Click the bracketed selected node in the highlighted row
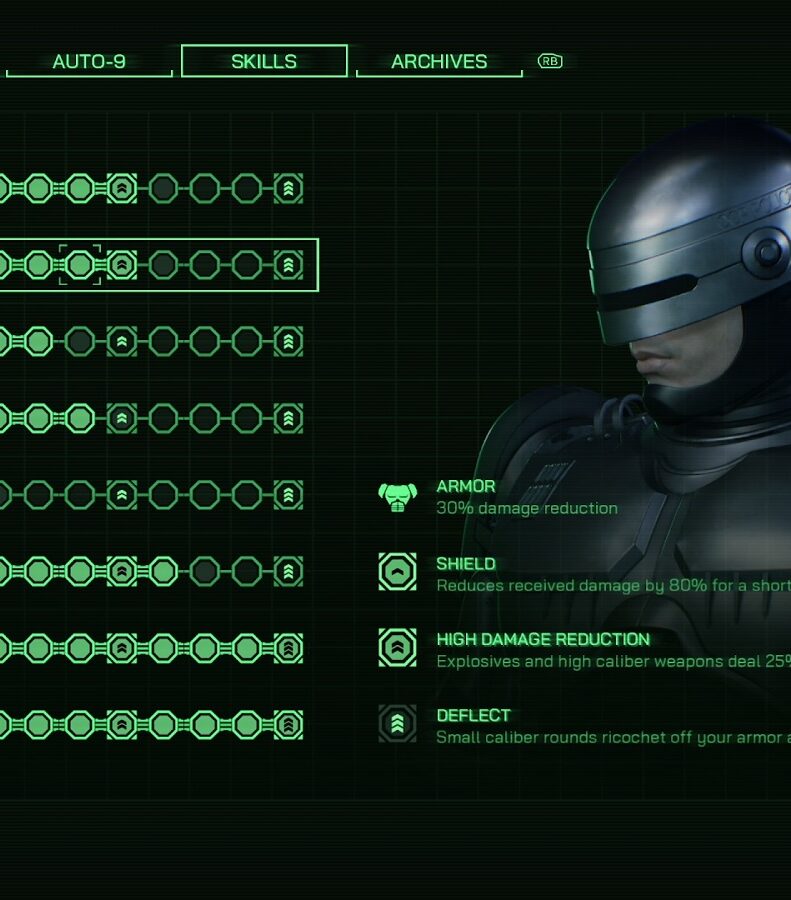Image resolution: width=791 pixels, height=900 pixels. (80, 265)
